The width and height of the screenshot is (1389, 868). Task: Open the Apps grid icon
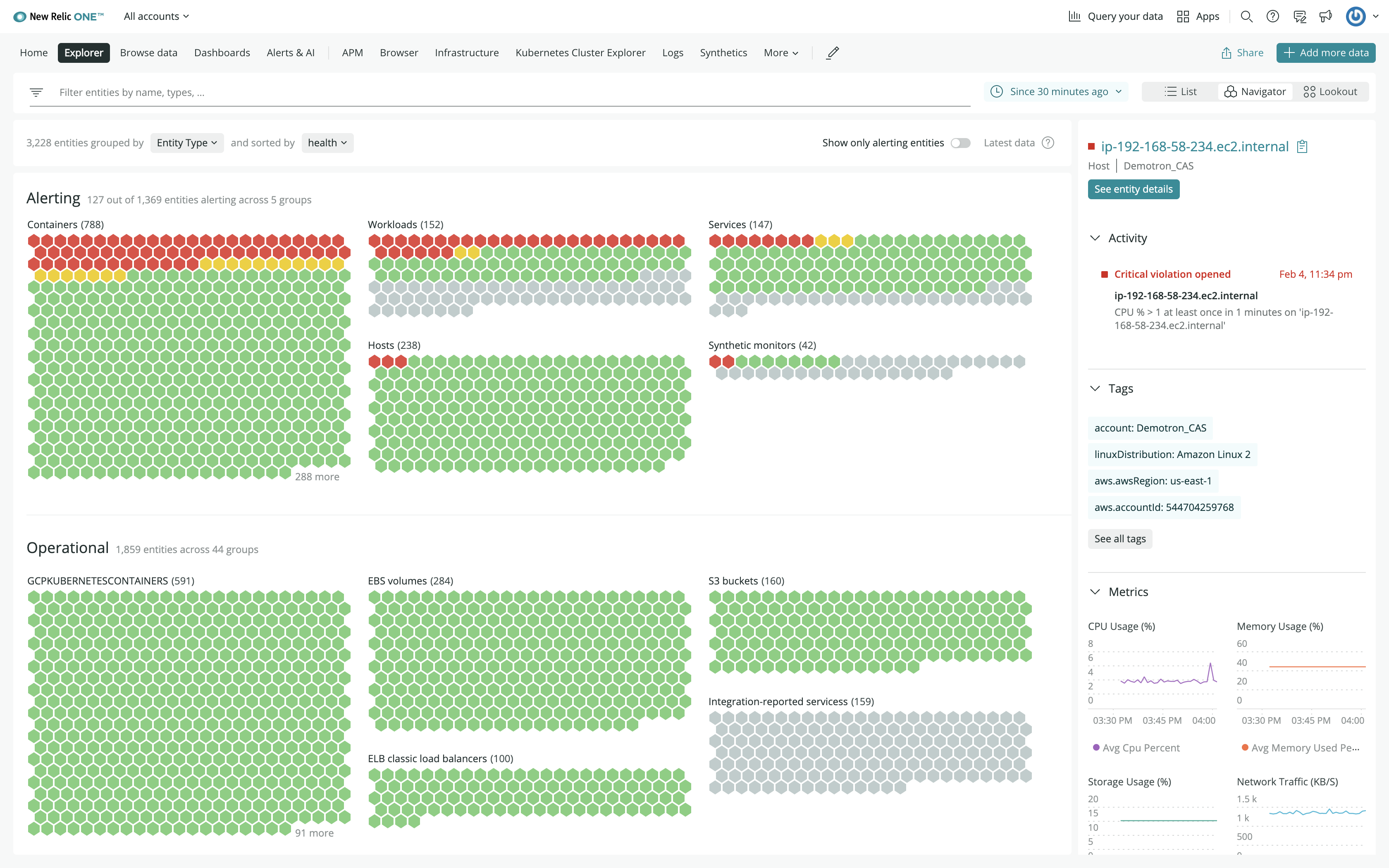tap(1183, 17)
